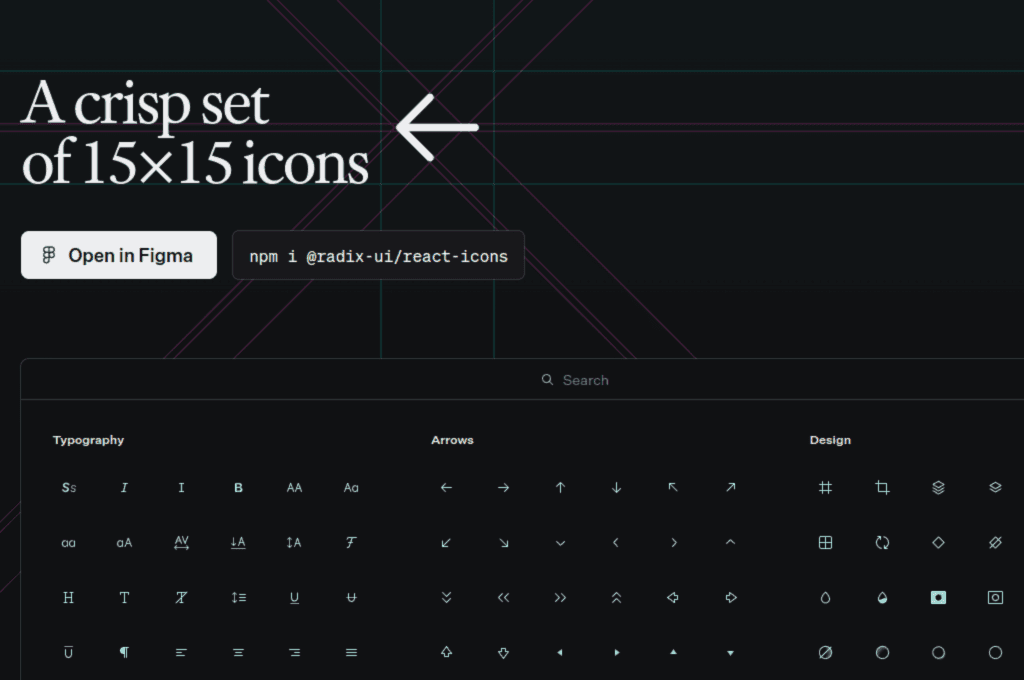Choose the align baseline icon with underlined A
Viewport: 1024px width, 680px height.
(x=238, y=543)
